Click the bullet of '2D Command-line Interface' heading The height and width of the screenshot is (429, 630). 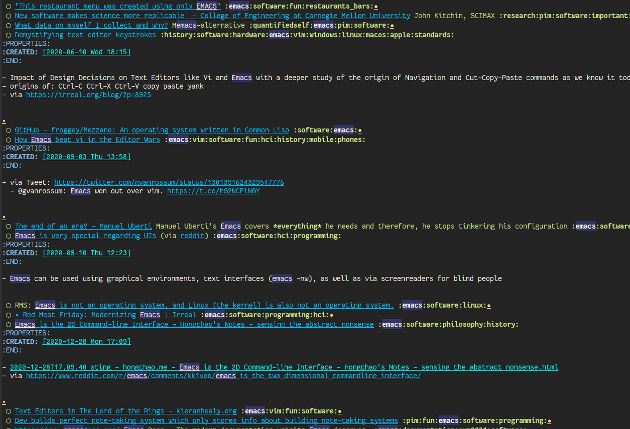8,325
